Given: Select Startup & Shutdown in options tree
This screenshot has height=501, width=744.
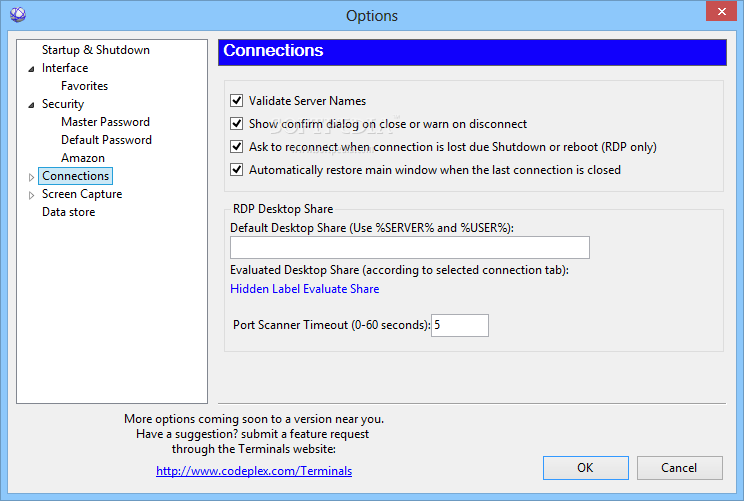Looking at the screenshot, I should pos(96,50).
